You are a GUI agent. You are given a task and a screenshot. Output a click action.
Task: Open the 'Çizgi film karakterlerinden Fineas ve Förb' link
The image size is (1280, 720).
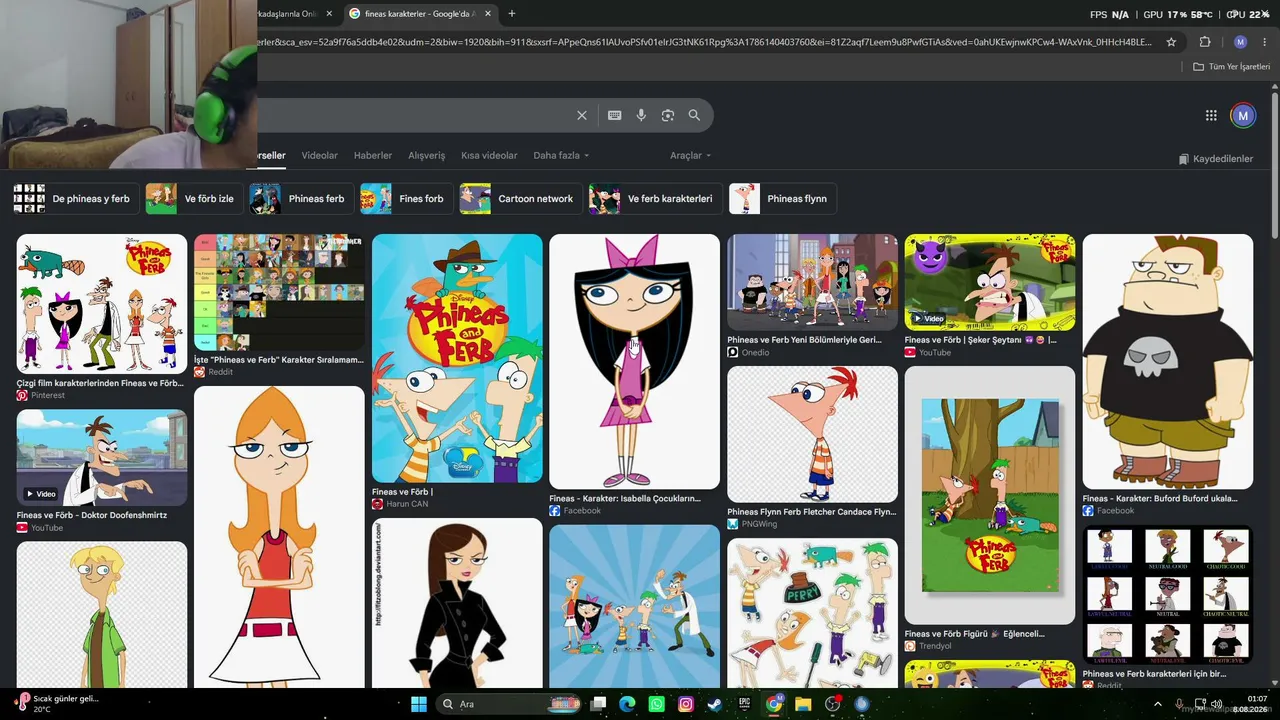click(100, 383)
